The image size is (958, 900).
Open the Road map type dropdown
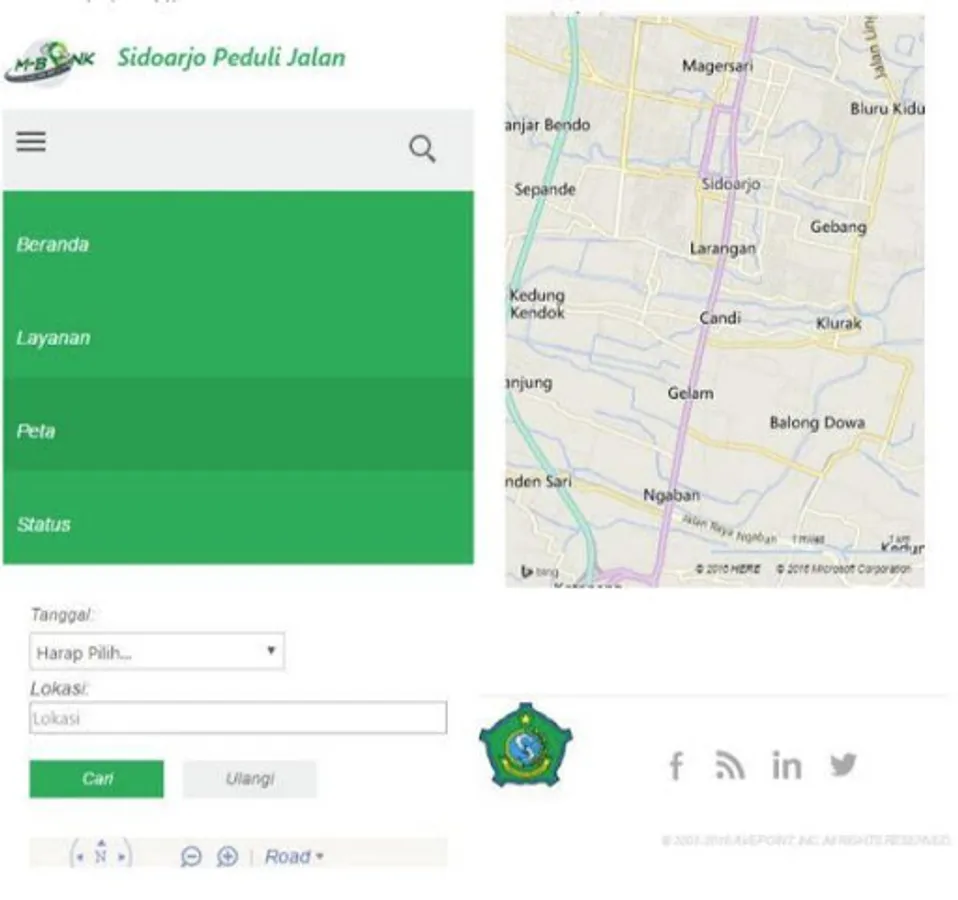294,857
